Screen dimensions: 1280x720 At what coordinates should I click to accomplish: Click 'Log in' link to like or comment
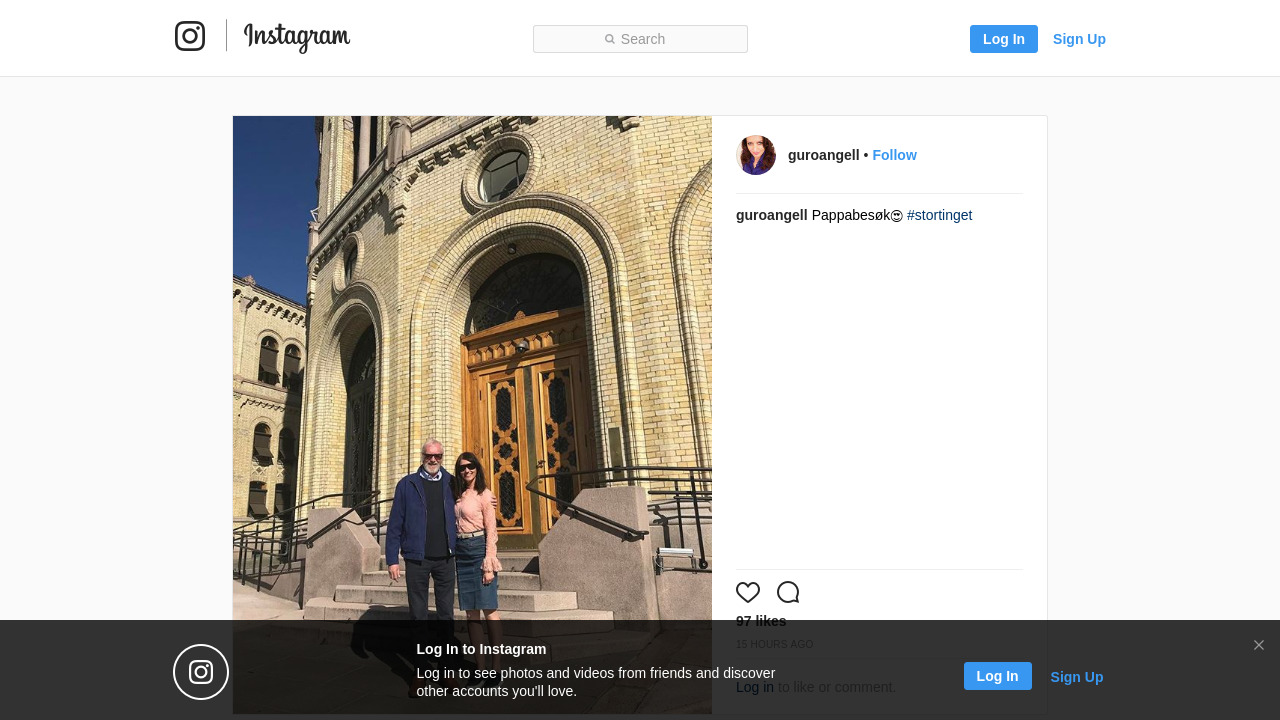755,687
